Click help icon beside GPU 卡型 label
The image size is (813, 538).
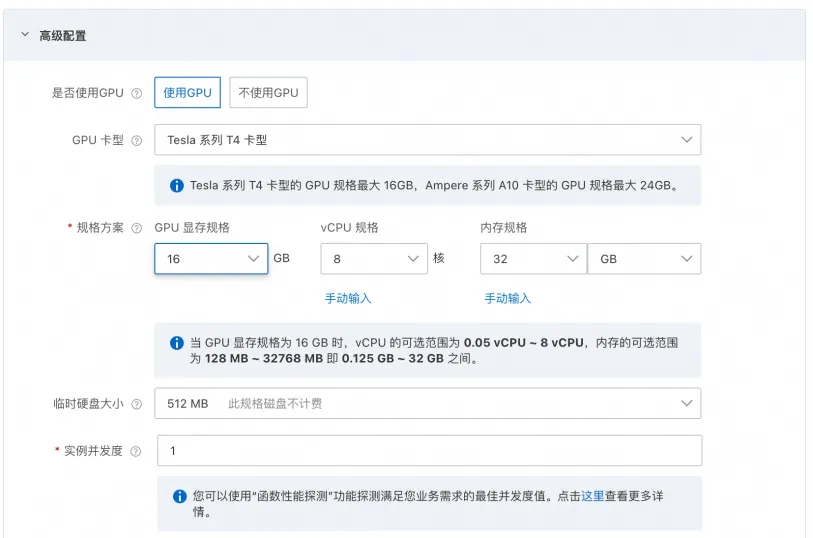pyautogui.click(x=137, y=141)
